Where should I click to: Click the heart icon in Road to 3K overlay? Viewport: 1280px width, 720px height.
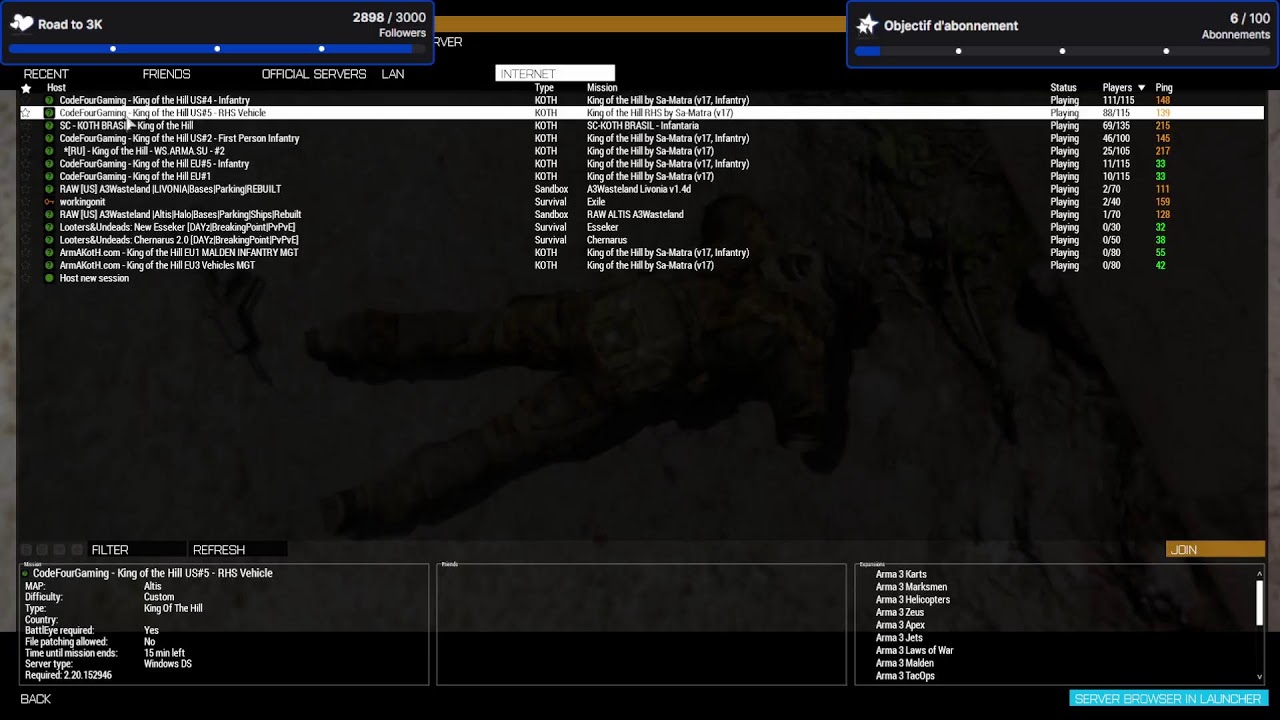tap(21, 23)
